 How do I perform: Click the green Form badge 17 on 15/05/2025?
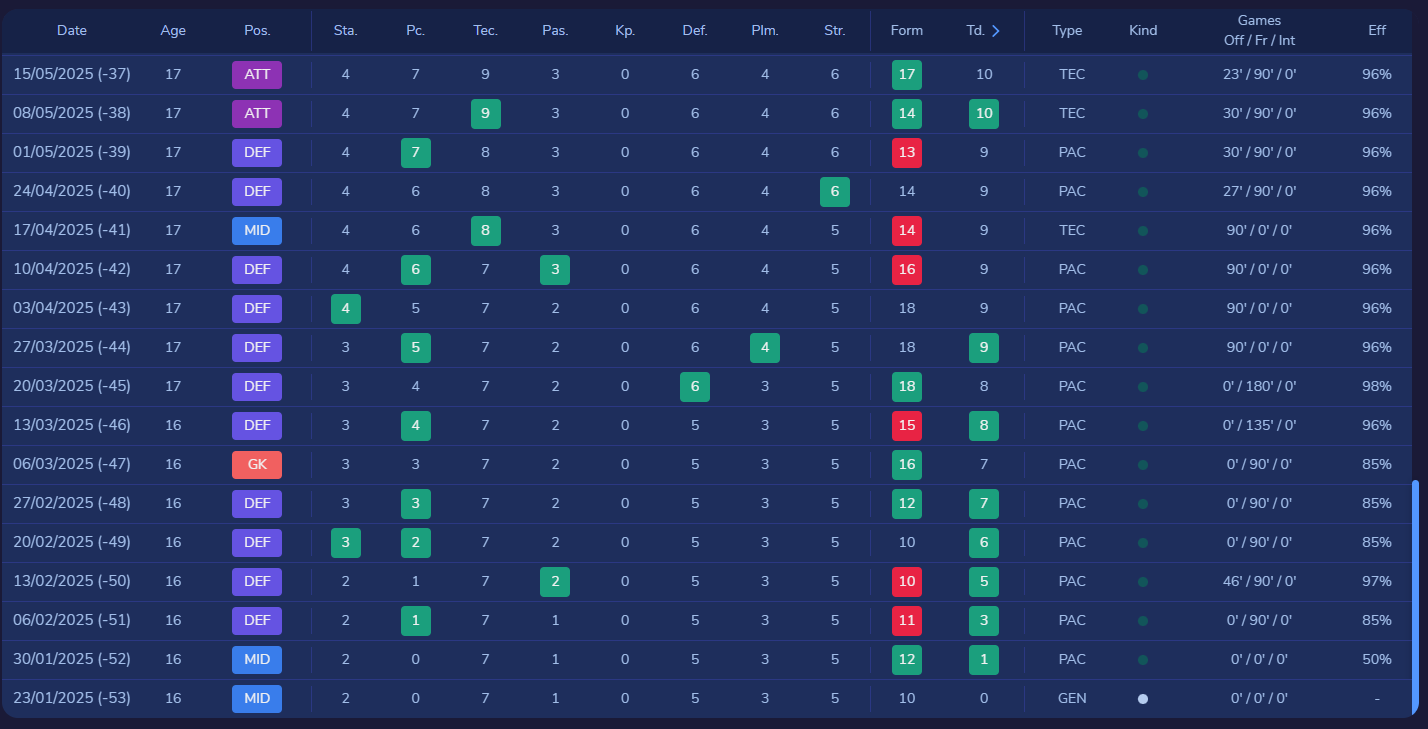906,75
